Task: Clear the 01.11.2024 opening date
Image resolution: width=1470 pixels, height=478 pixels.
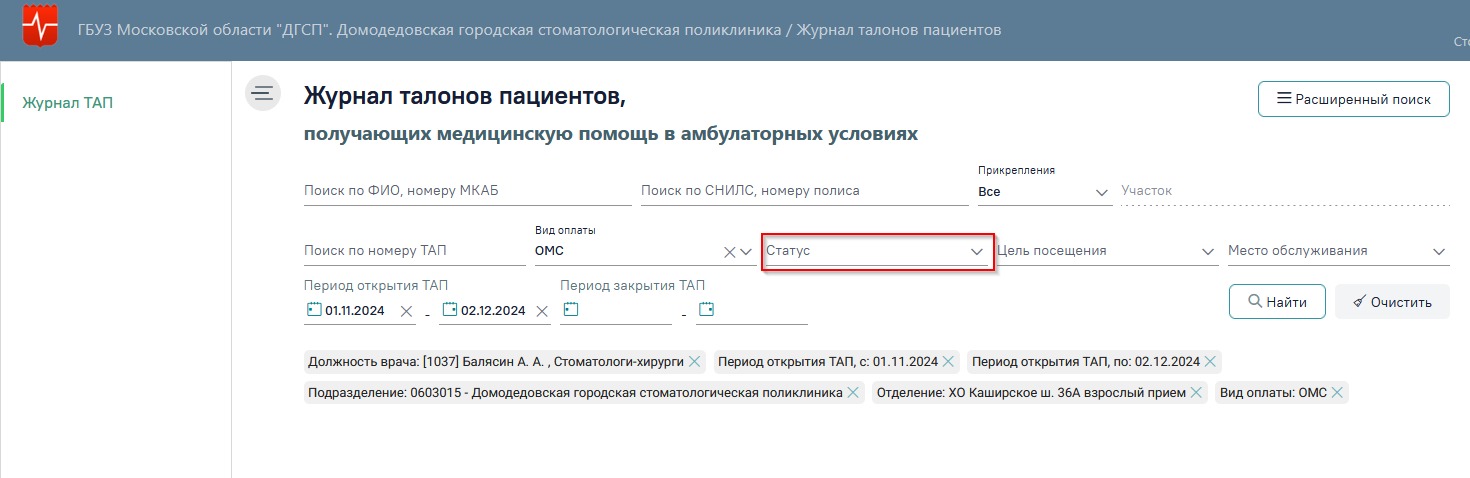Action: [x=406, y=311]
